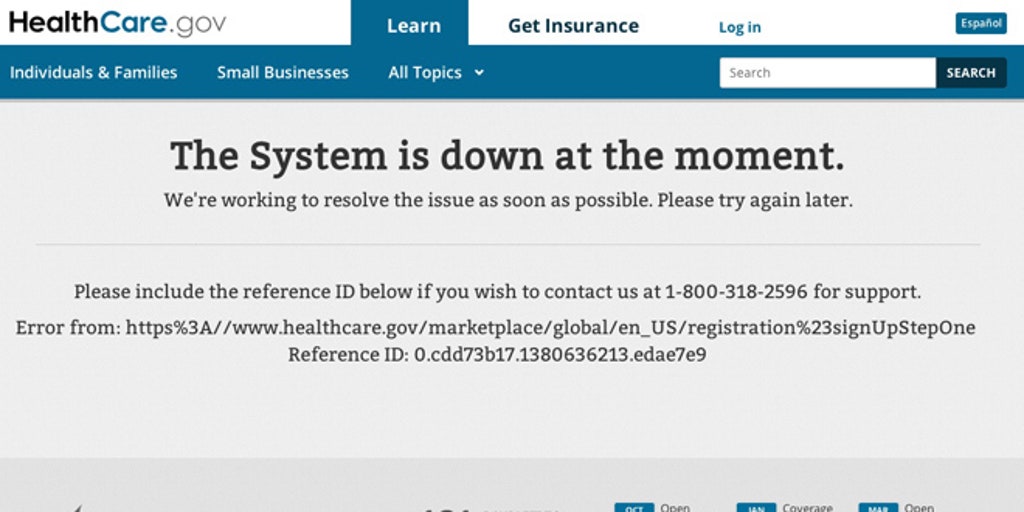
Task: Click the 'System is down' heading
Action: (507, 156)
